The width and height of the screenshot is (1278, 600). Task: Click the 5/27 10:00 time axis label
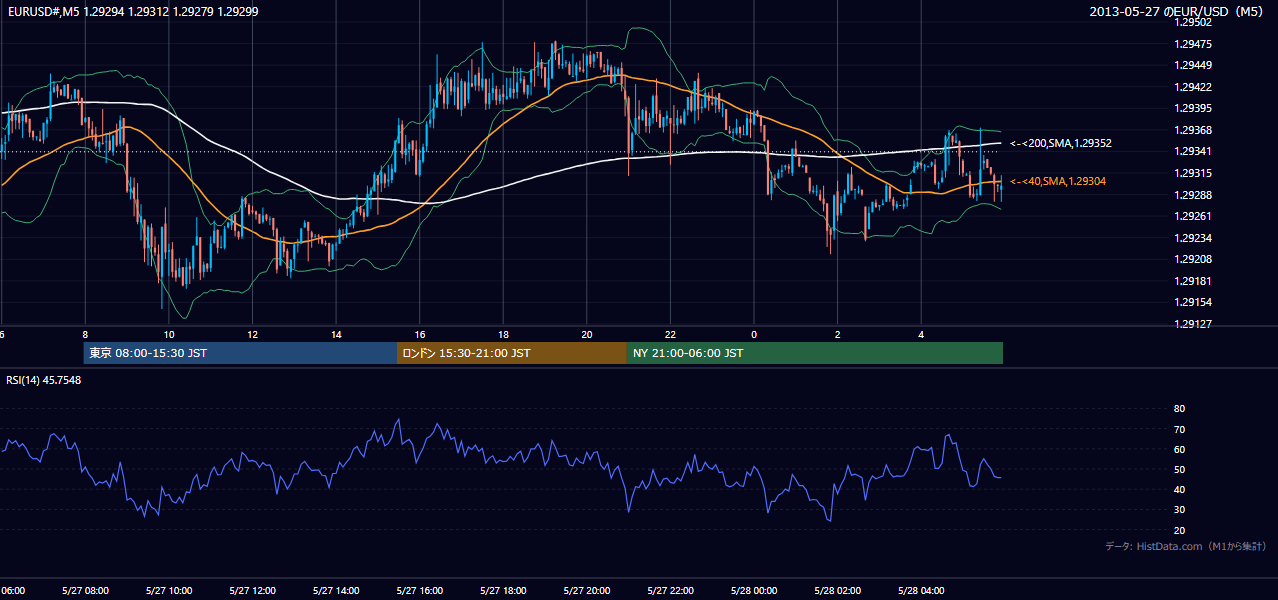coord(169,591)
